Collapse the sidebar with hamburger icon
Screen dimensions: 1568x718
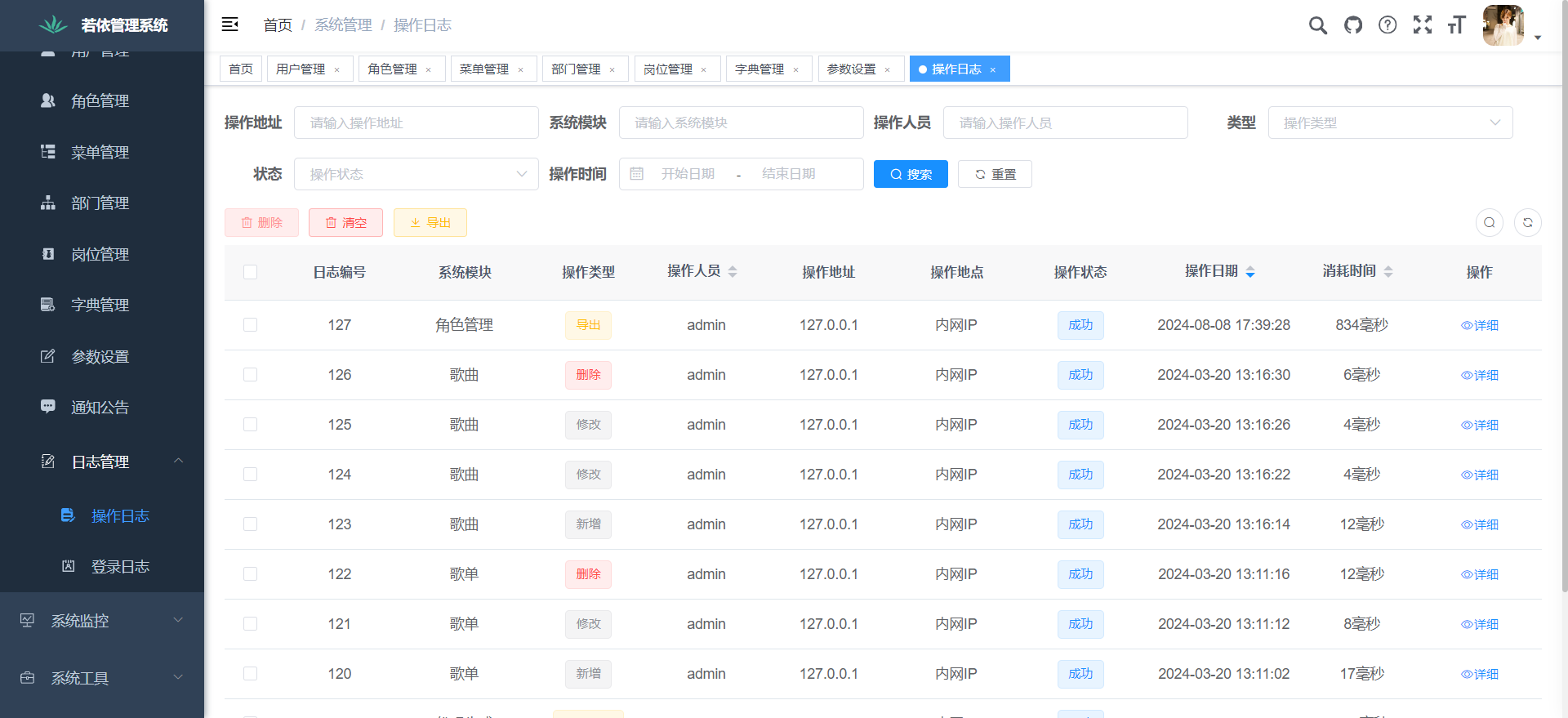tap(230, 25)
